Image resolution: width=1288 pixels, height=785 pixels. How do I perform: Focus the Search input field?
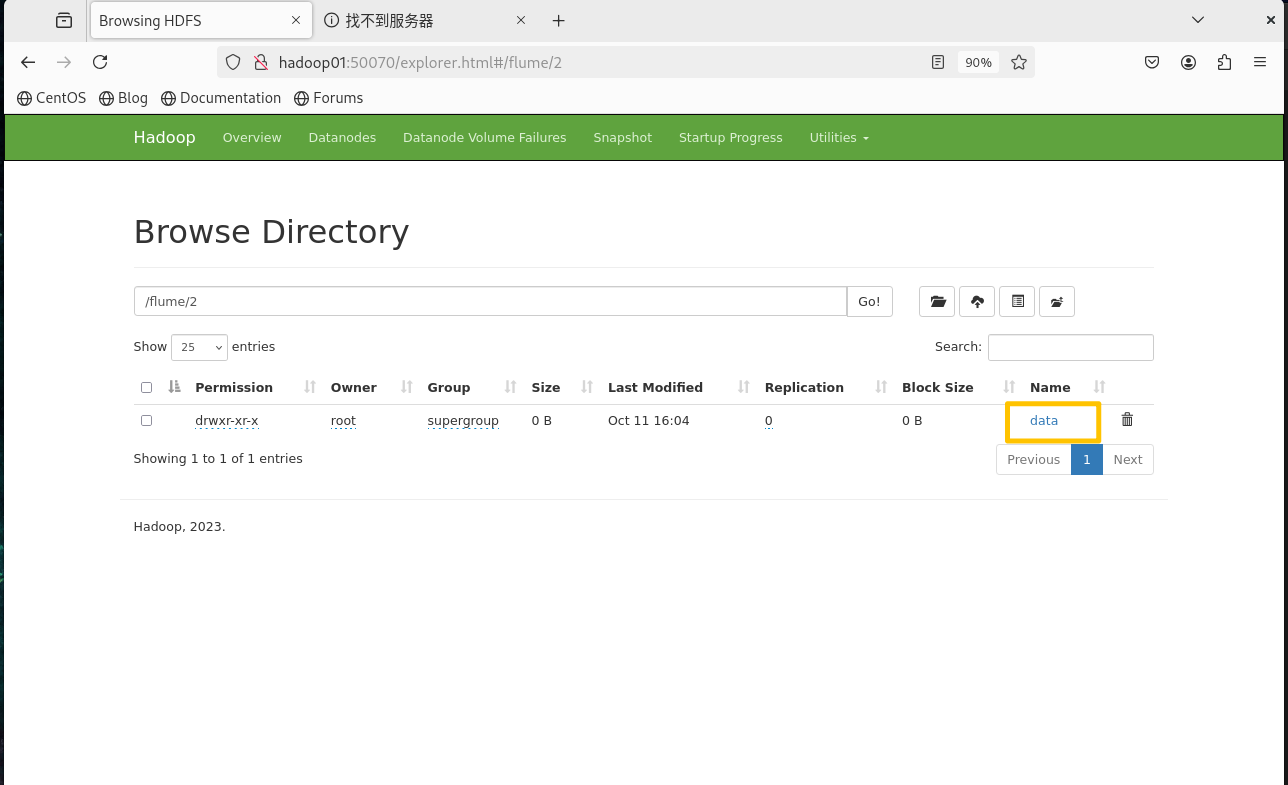[1070, 347]
